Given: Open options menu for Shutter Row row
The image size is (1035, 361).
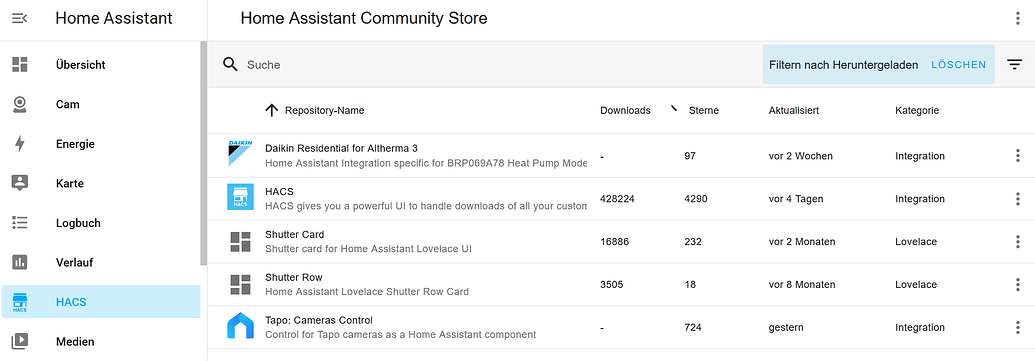Looking at the screenshot, I should coord(1017,284).
